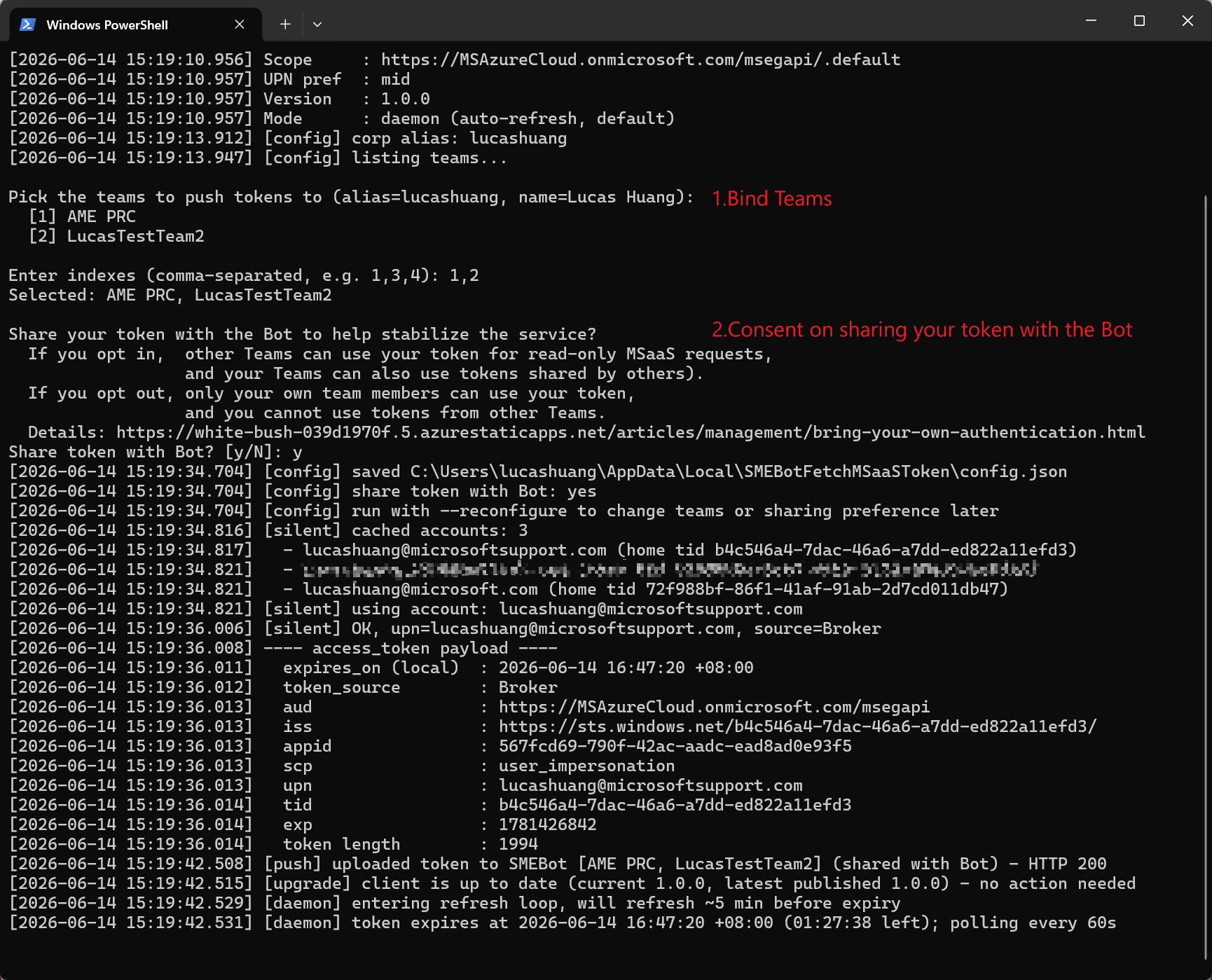Click the 'access_token payload' header line

click(x=283, y=648)
